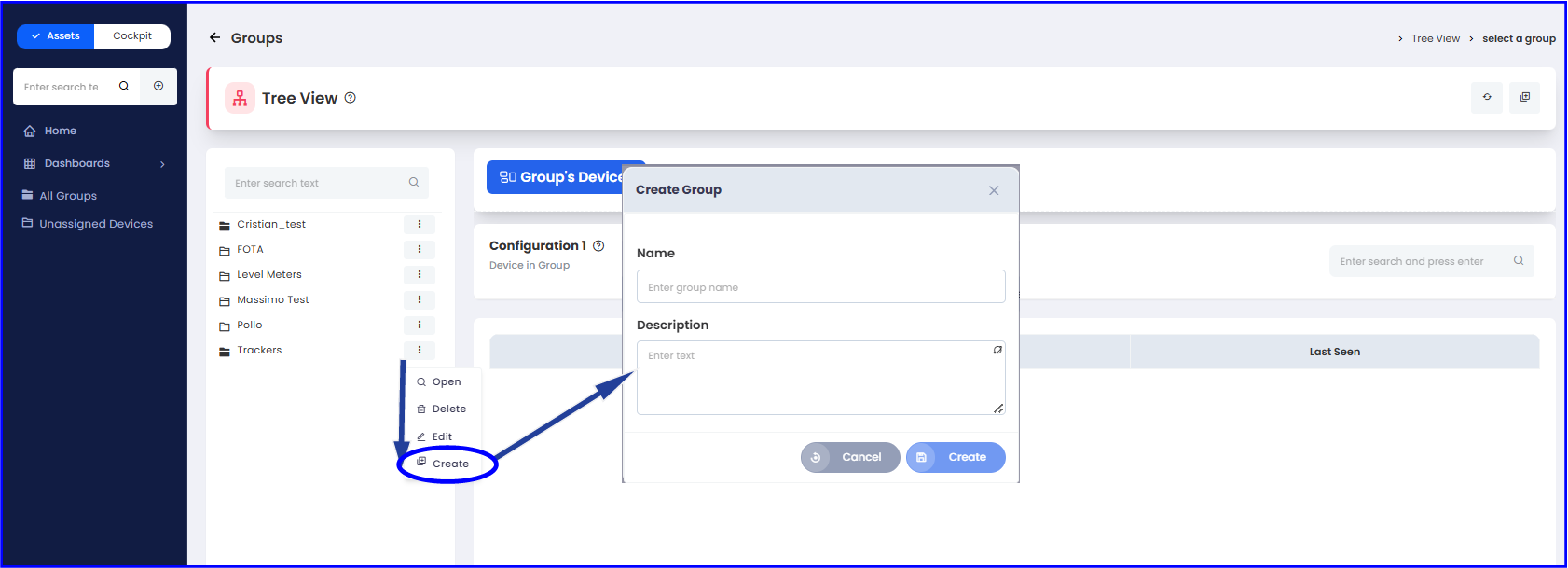
Task: Click the add icon beside sidebar search
Action: [158, 86]
